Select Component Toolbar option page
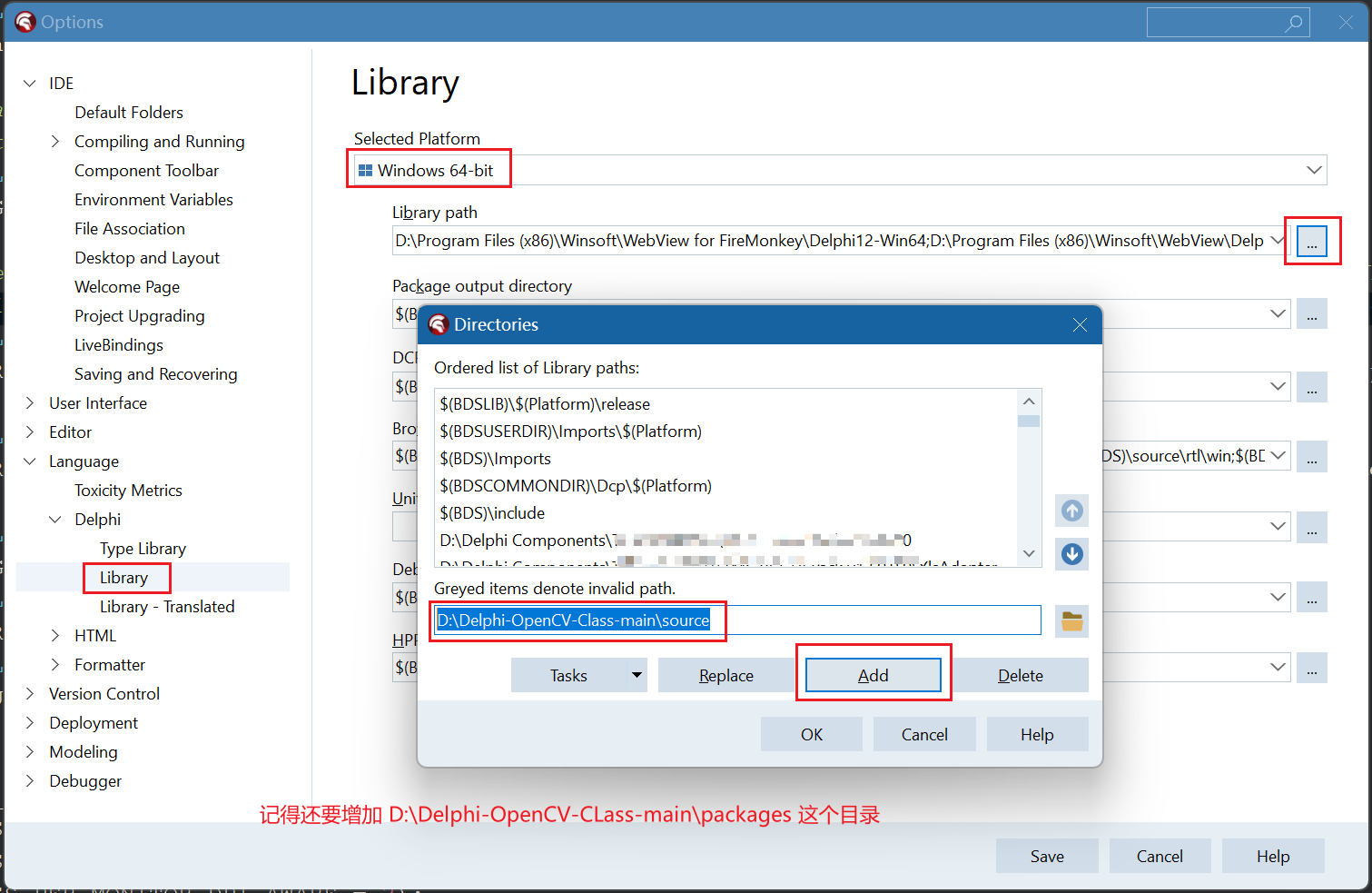Image resolution: width=1372 pixels, height=893 pixels. [x=146, y=171]
